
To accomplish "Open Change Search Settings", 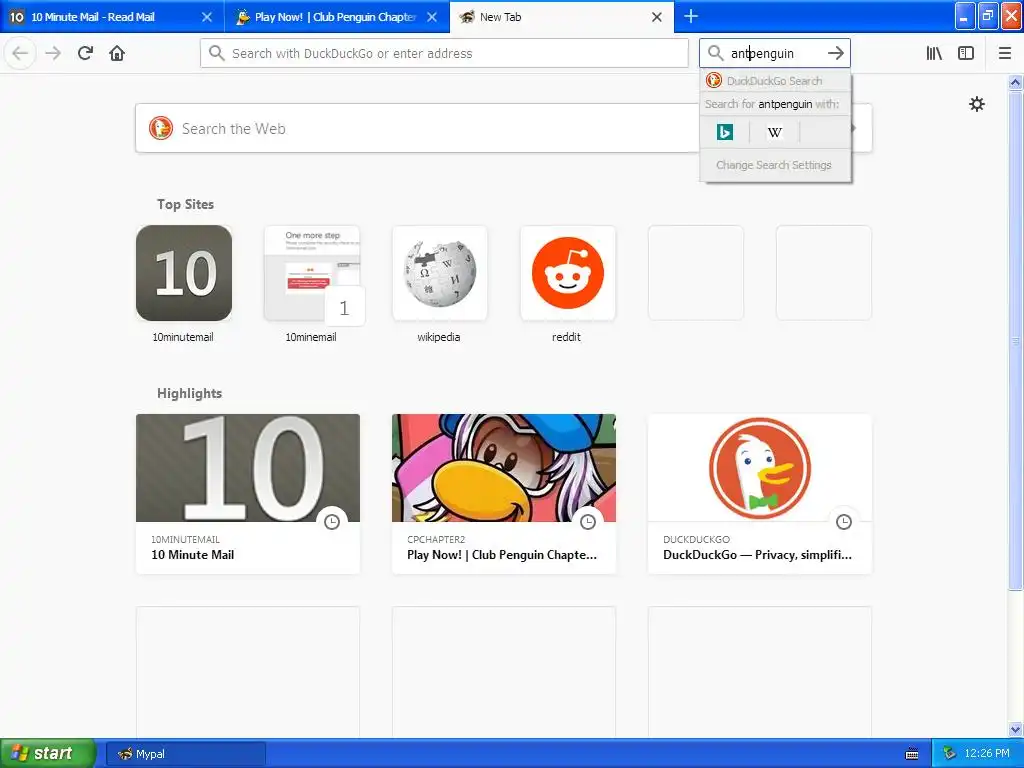I will tap(774, 165).
